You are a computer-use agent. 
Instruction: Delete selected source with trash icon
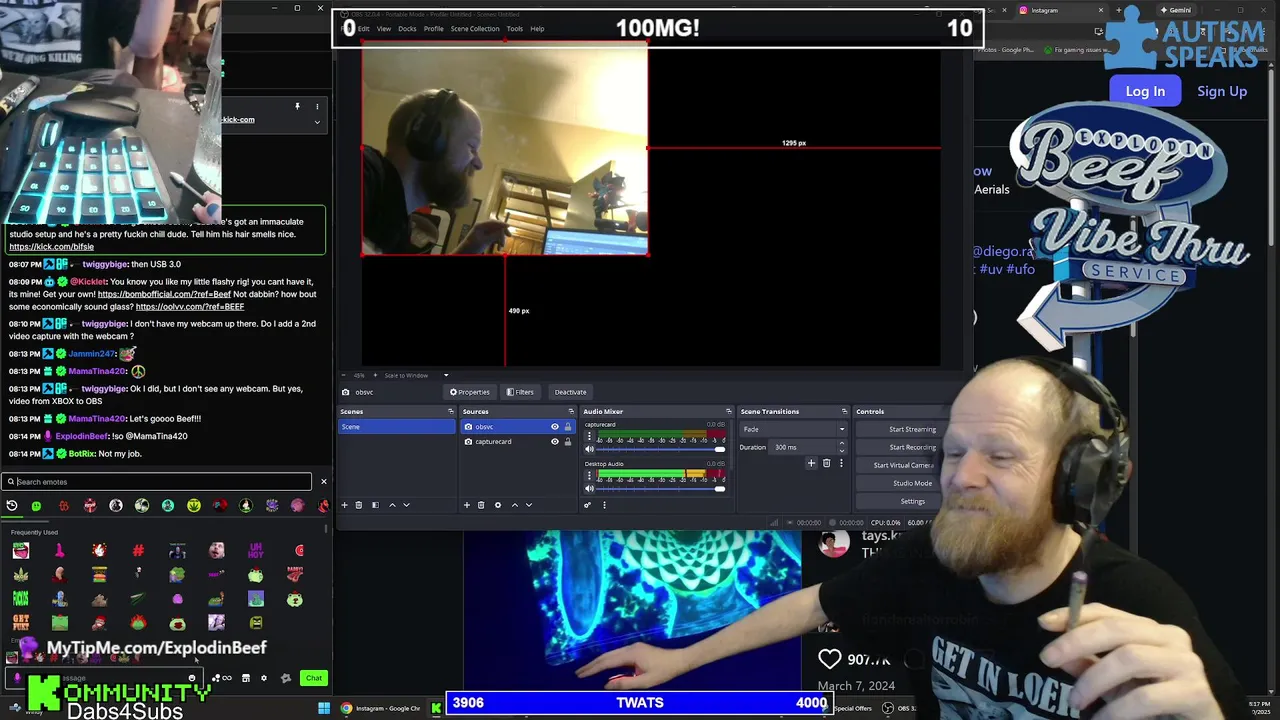pyautogui.click(x=480, y=505)
